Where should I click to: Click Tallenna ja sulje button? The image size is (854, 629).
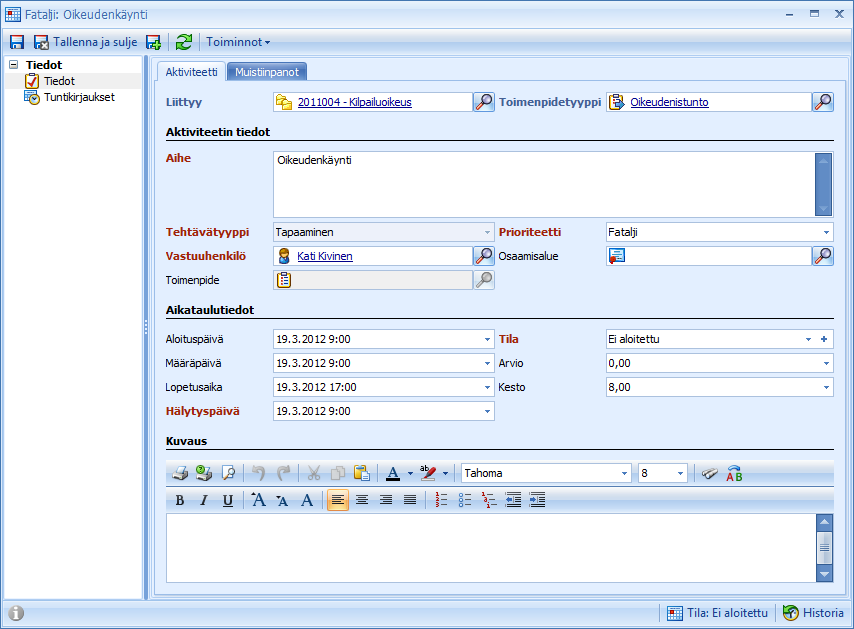click(86, 42)
